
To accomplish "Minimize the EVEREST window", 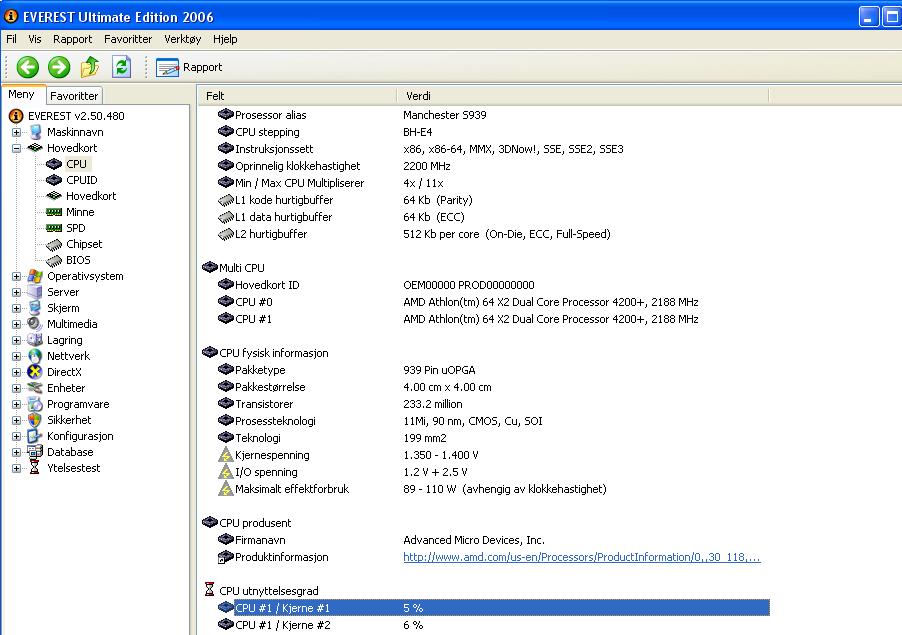I will click(x=869, y=17).
